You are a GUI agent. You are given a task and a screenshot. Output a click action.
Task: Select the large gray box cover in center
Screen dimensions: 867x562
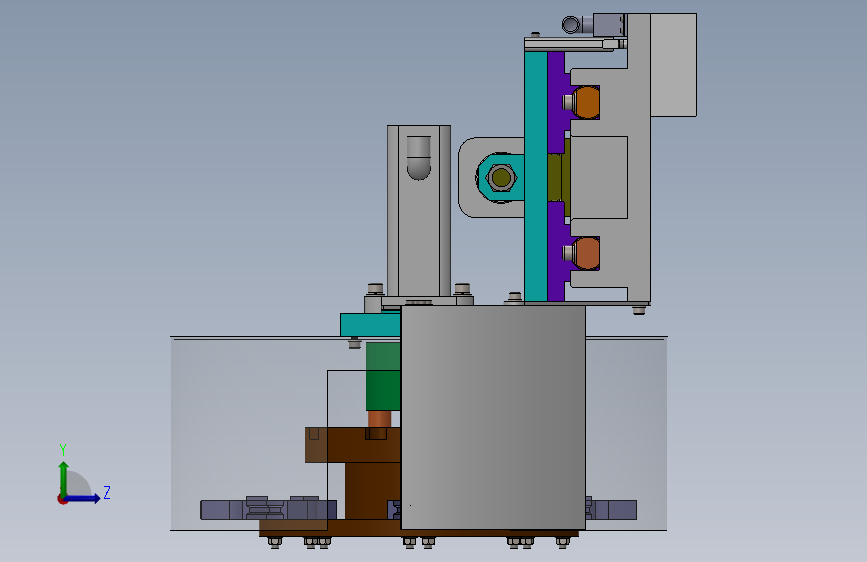[493, 417]
